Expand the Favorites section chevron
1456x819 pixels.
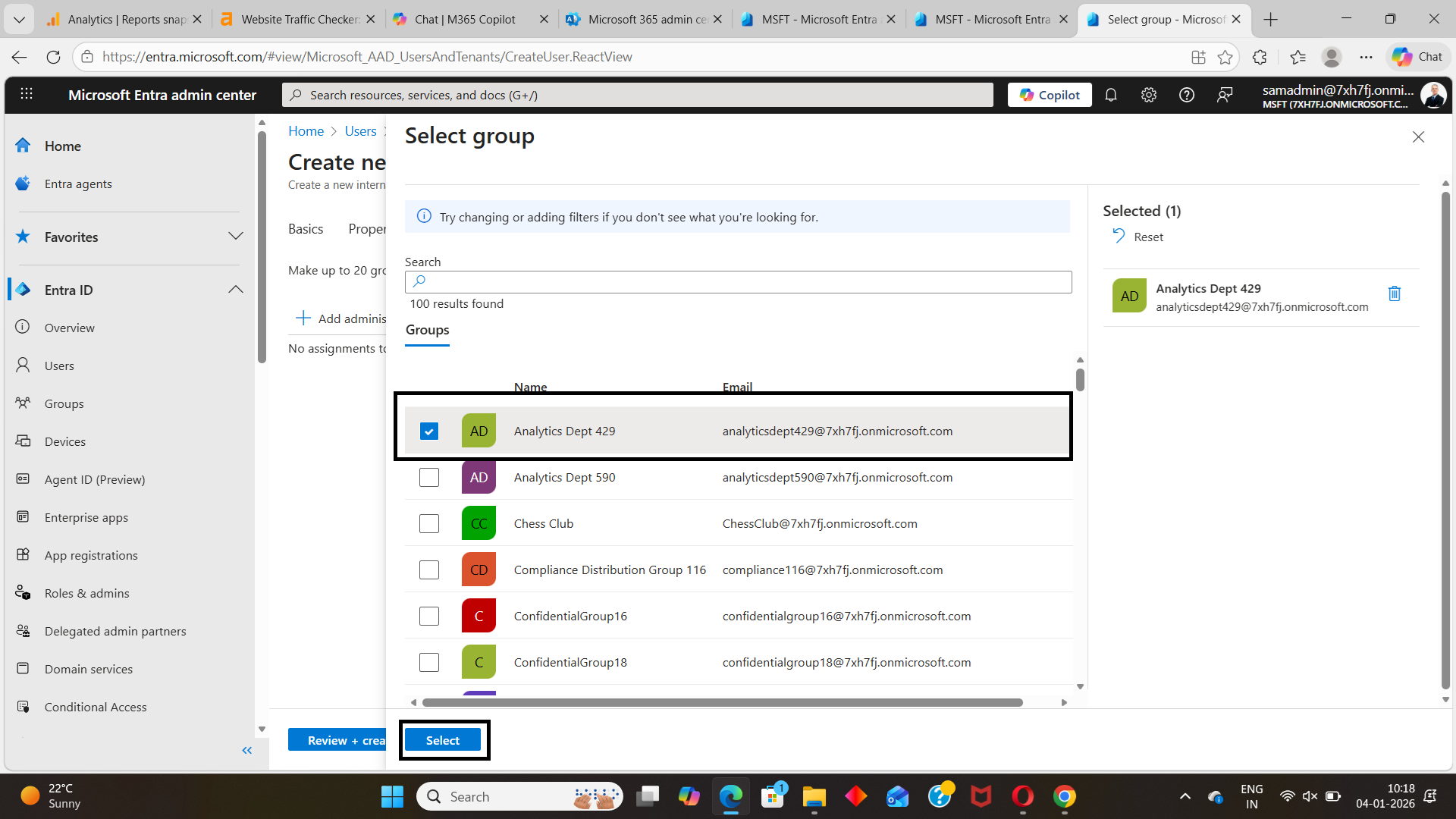pos(236,237)
